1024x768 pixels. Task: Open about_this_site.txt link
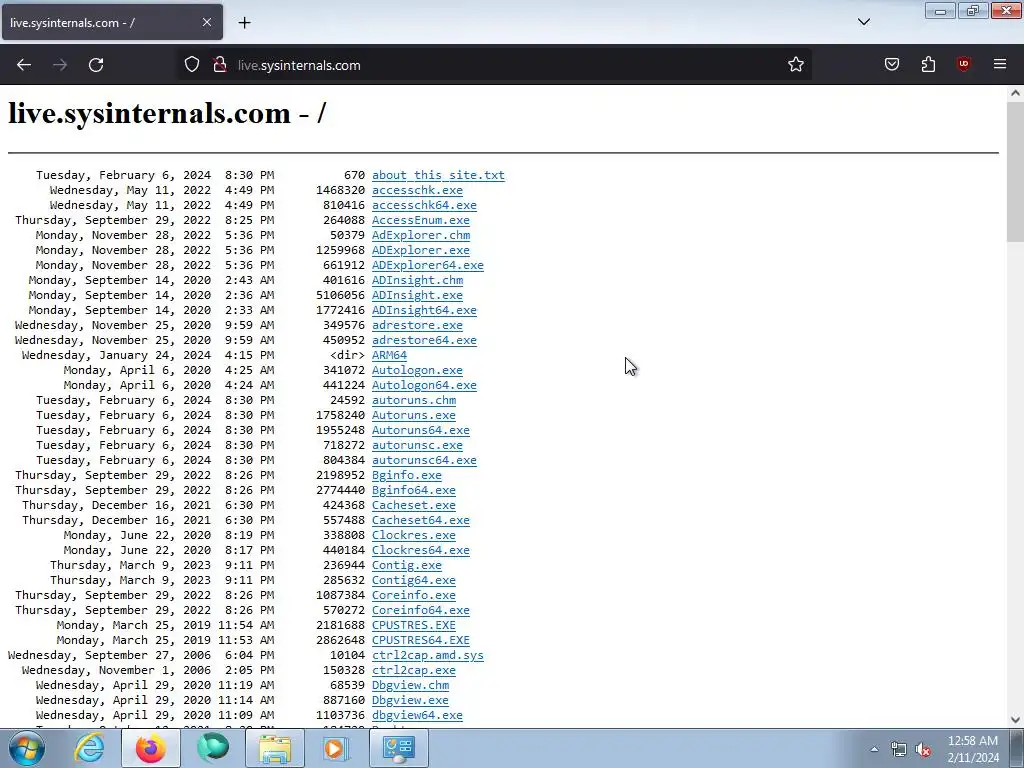tap(438, 175)
